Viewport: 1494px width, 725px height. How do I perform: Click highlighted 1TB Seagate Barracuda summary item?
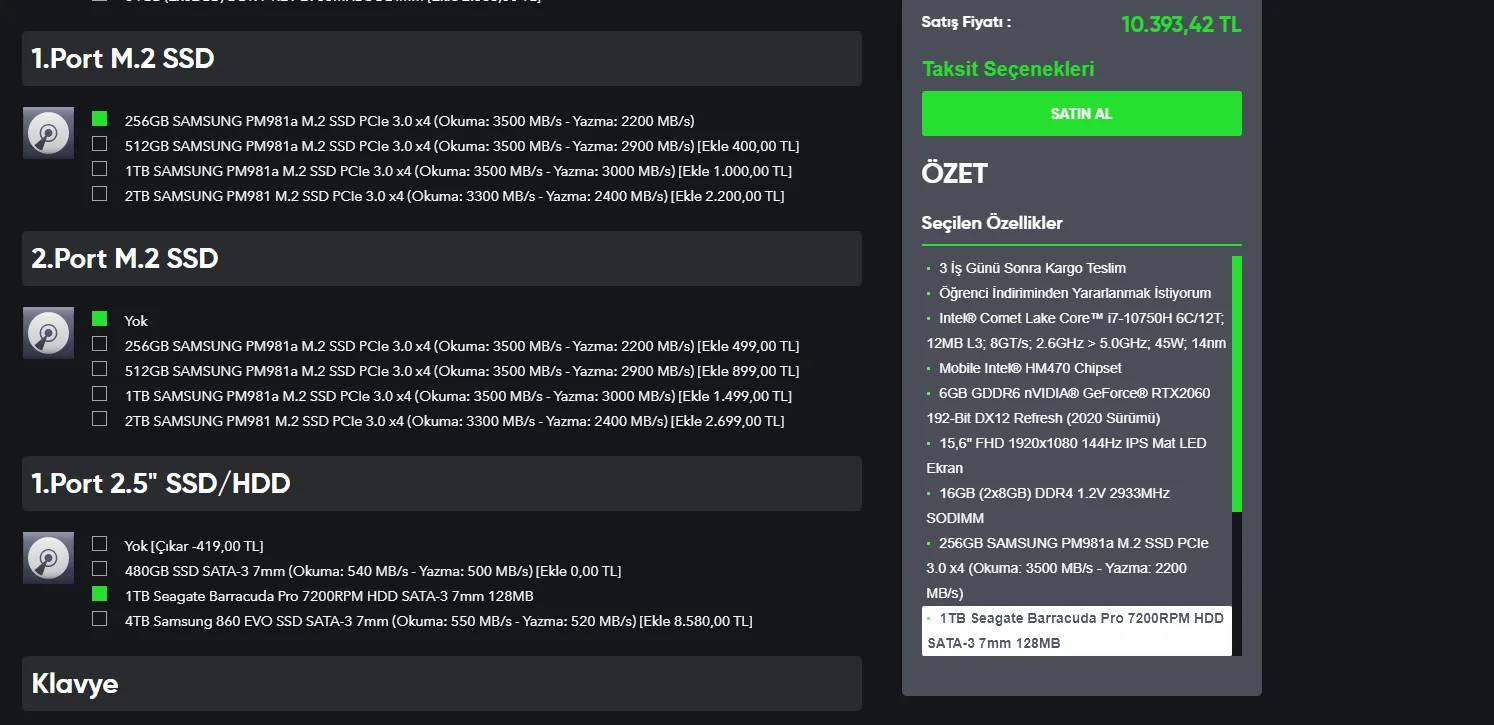tap(1076, 631)
